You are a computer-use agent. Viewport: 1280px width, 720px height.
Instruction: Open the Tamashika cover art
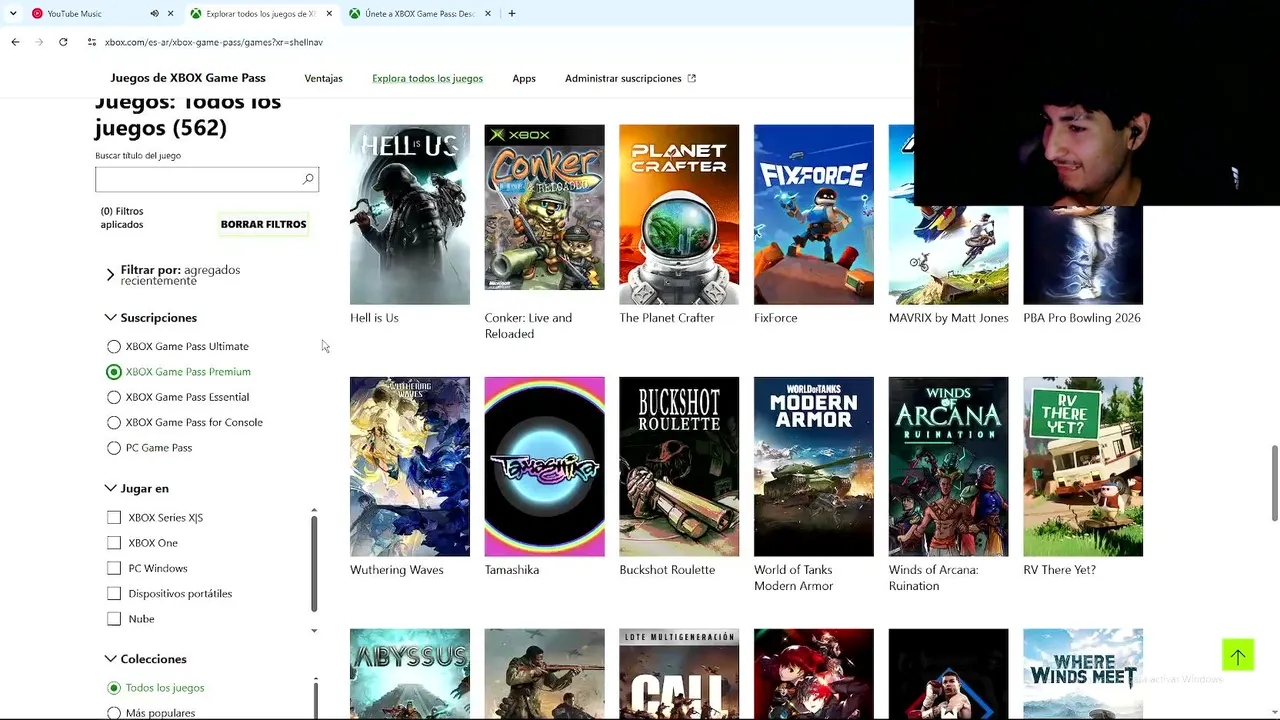[x=545, y=467]
